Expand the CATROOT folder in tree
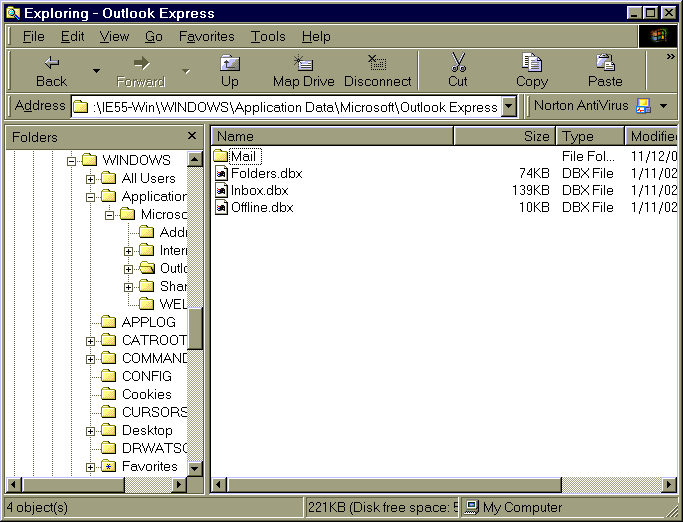683x522 pixels. tap(91, 341)
